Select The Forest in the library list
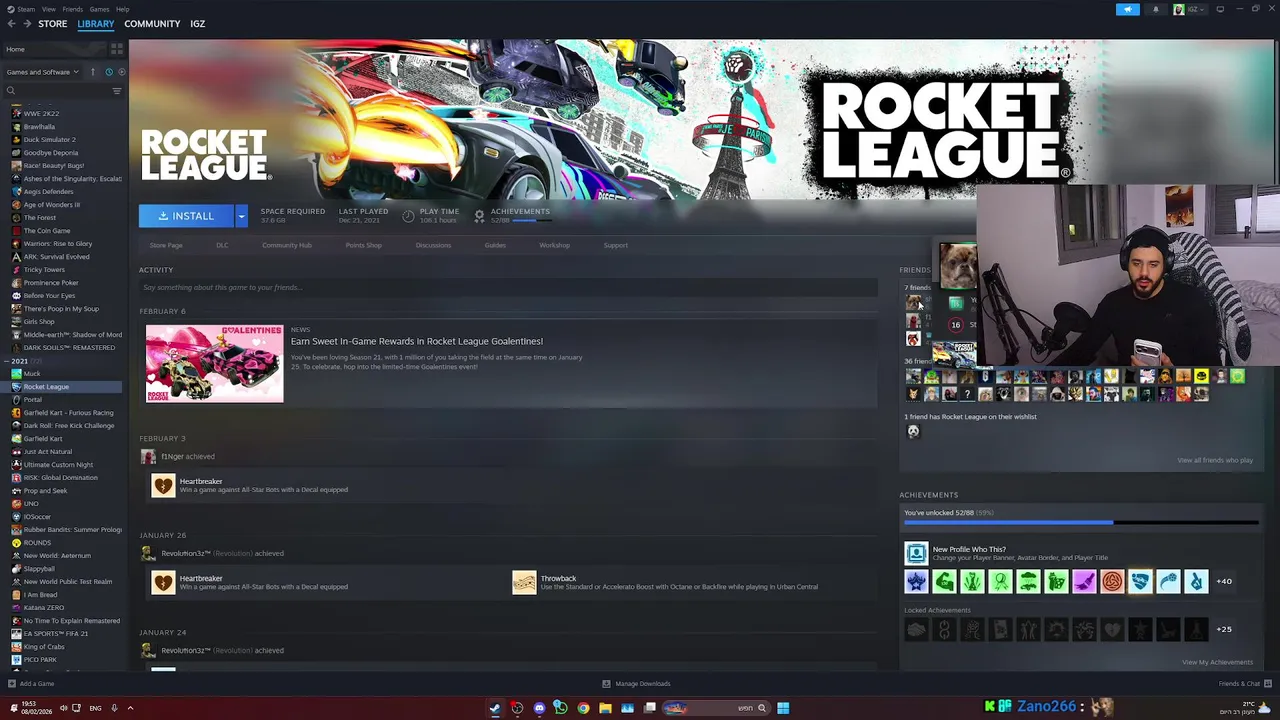This screenshot has height=720, width=1280. tap(40, 218)
